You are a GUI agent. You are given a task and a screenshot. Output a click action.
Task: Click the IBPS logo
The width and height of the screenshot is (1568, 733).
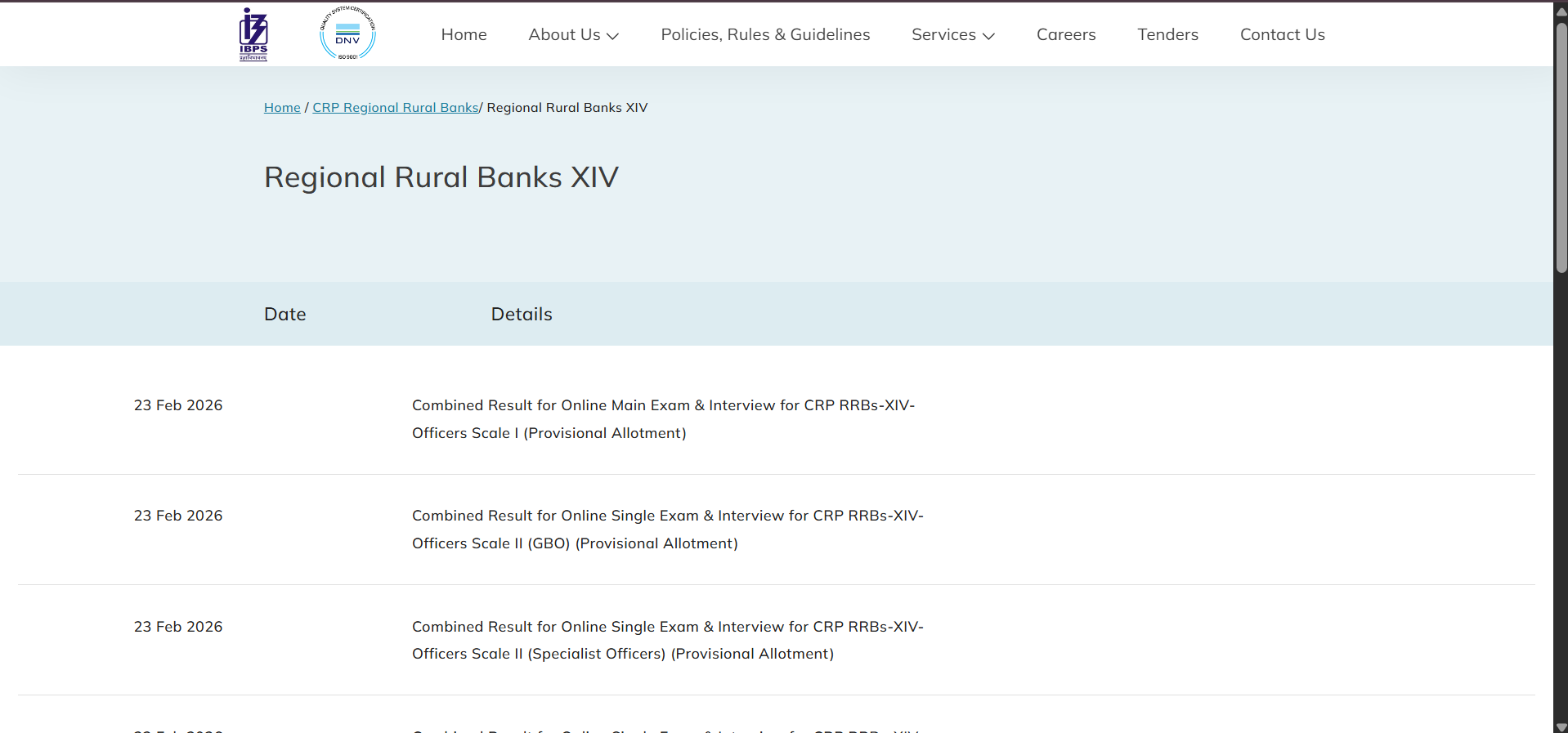click(253, 34)
